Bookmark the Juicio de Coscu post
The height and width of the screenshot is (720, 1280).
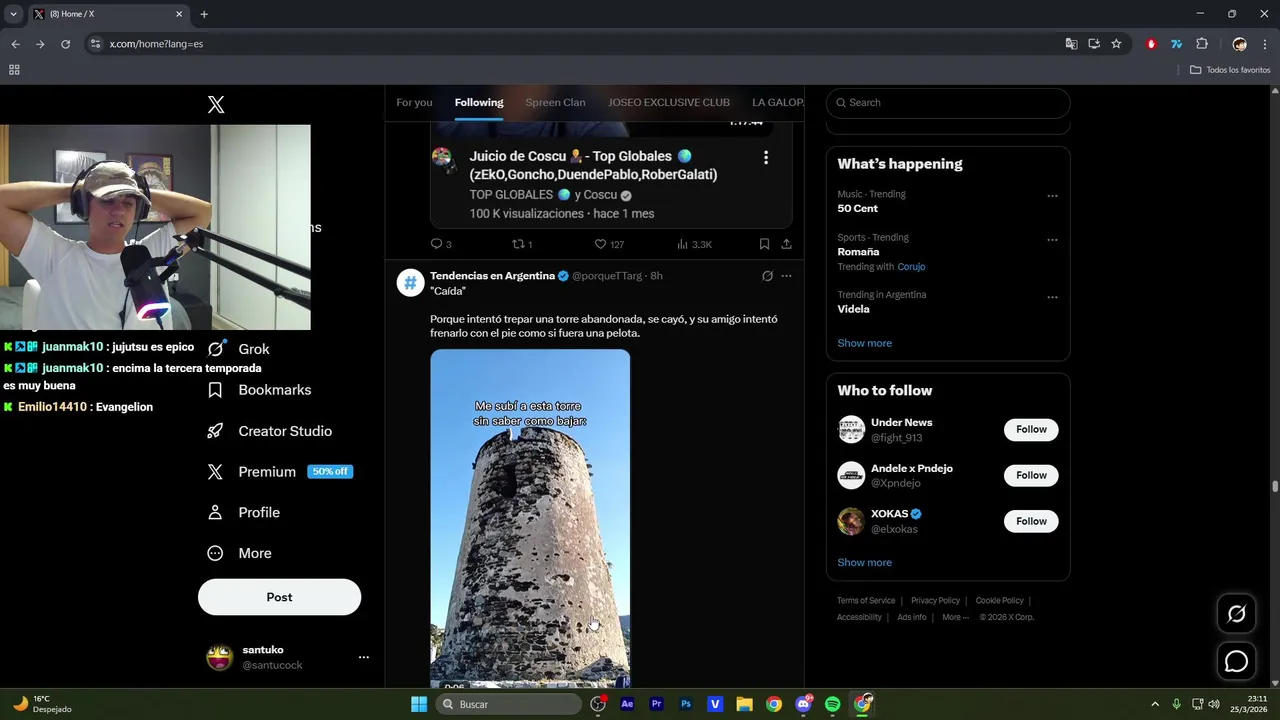764,244
